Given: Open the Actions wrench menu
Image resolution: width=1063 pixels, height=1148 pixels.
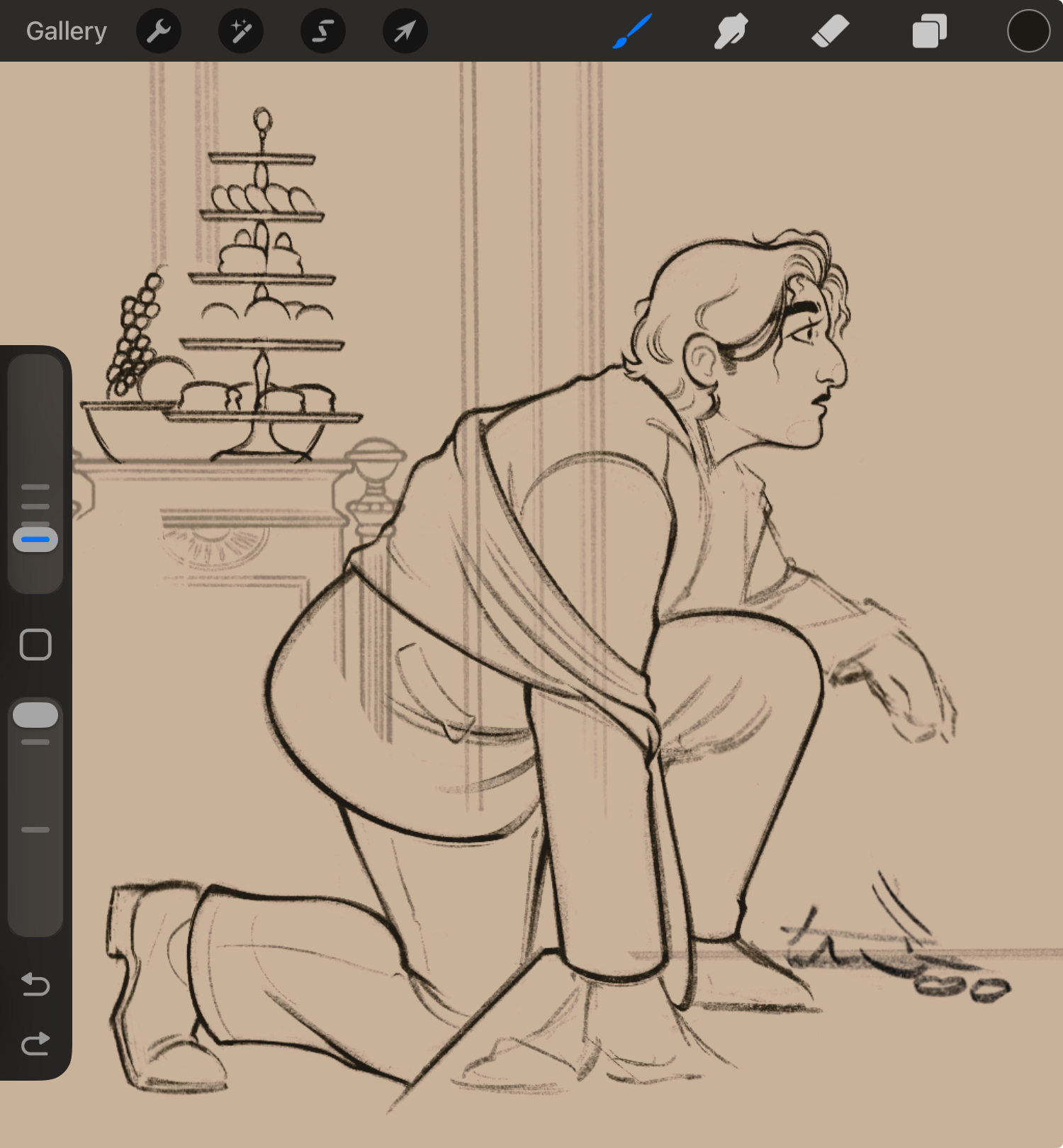Looking at the screenshot, I should [x=159, y=31].
